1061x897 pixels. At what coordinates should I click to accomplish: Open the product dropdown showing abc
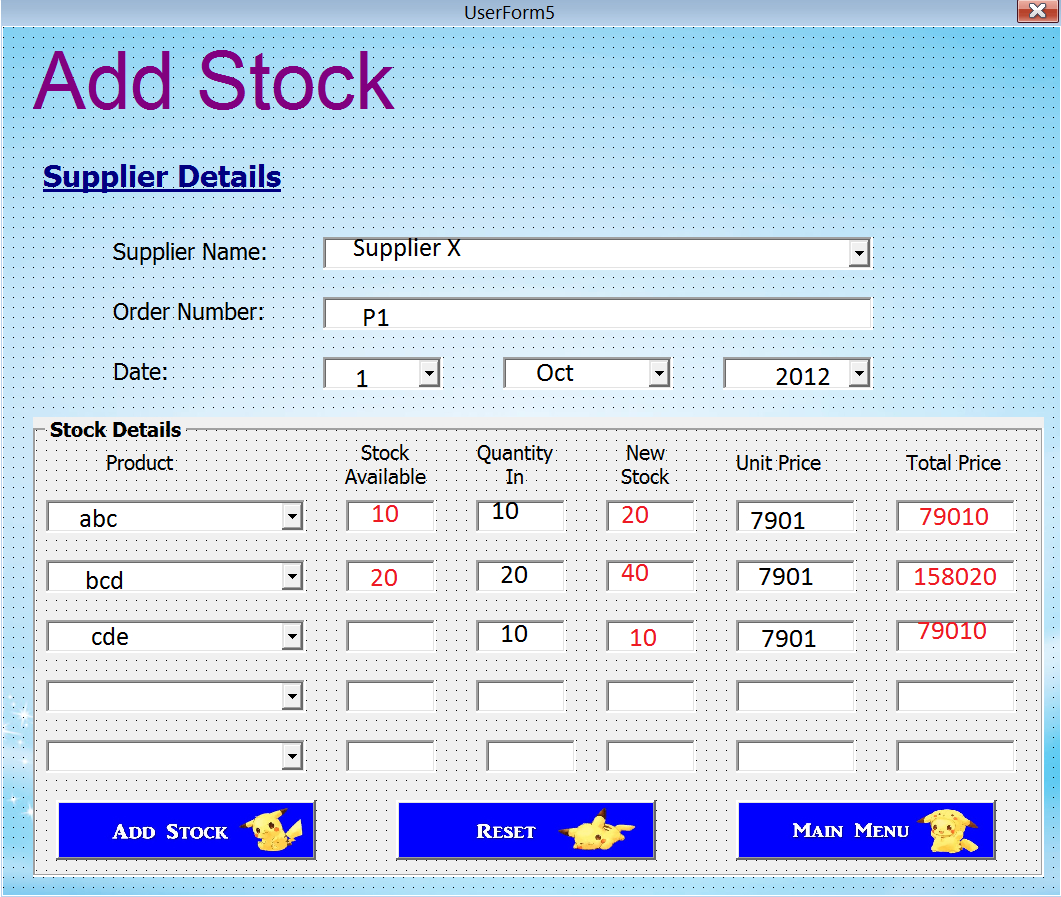point(292,516)
